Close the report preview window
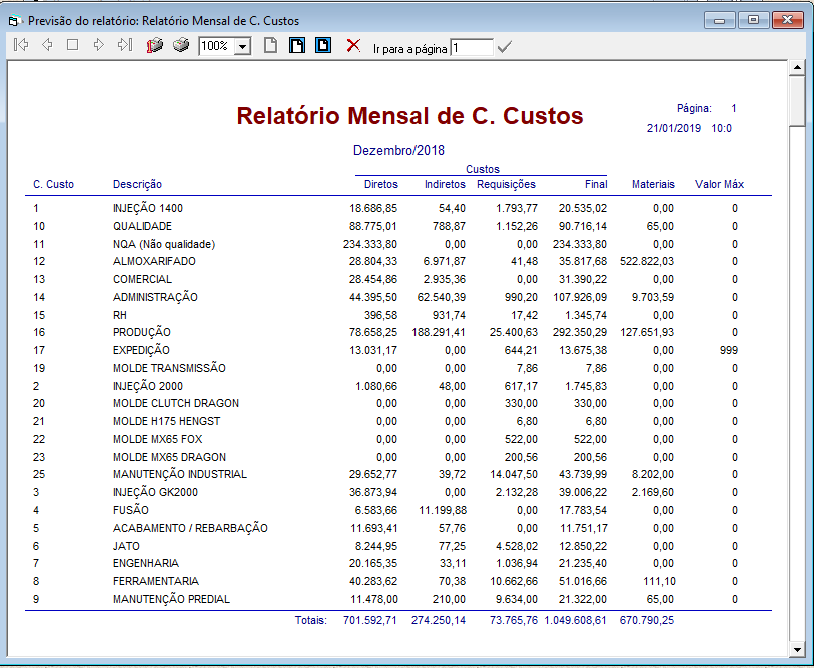 [x=788, y=20]
